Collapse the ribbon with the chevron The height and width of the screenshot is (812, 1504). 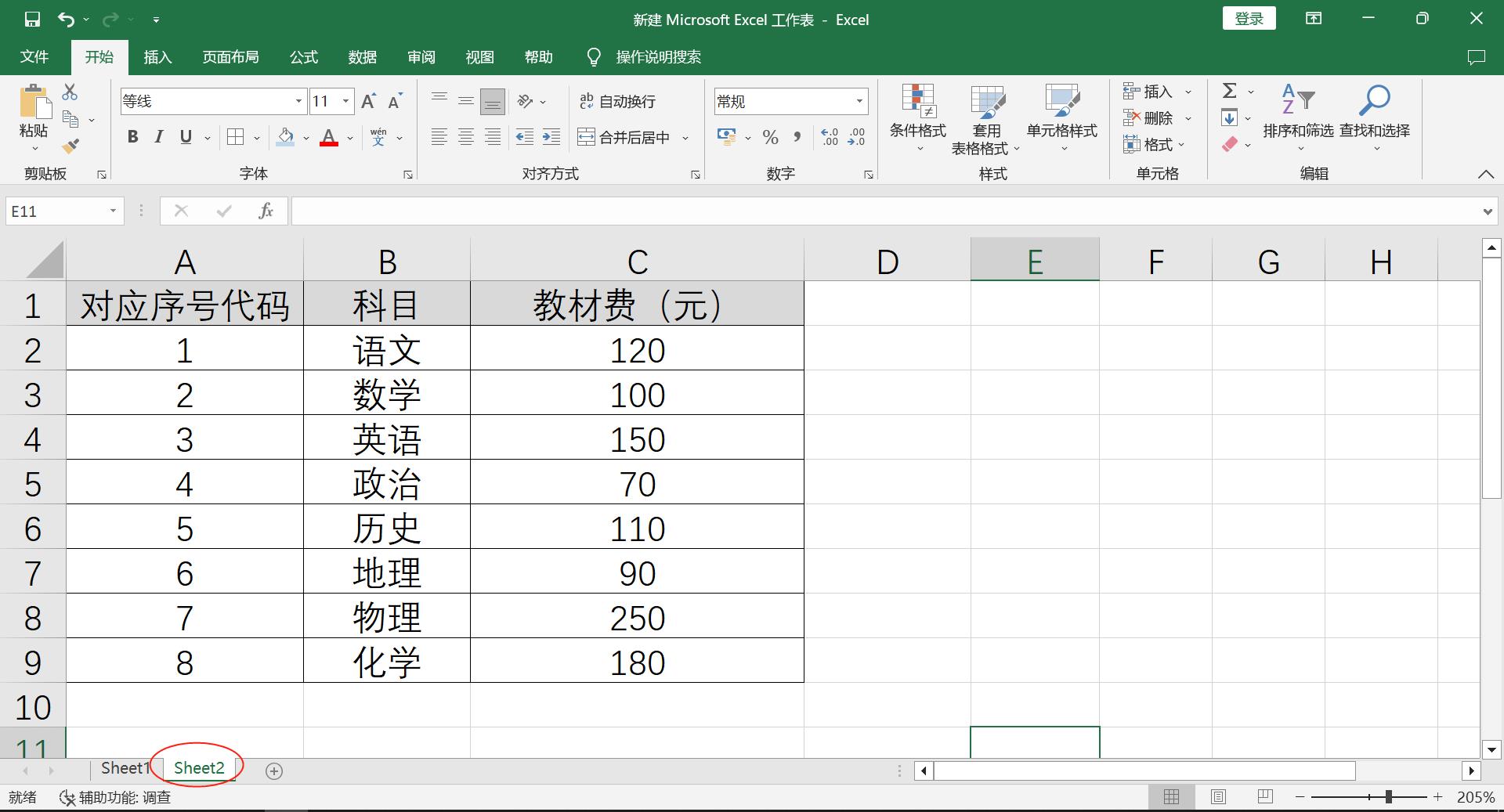(1485, 175)
